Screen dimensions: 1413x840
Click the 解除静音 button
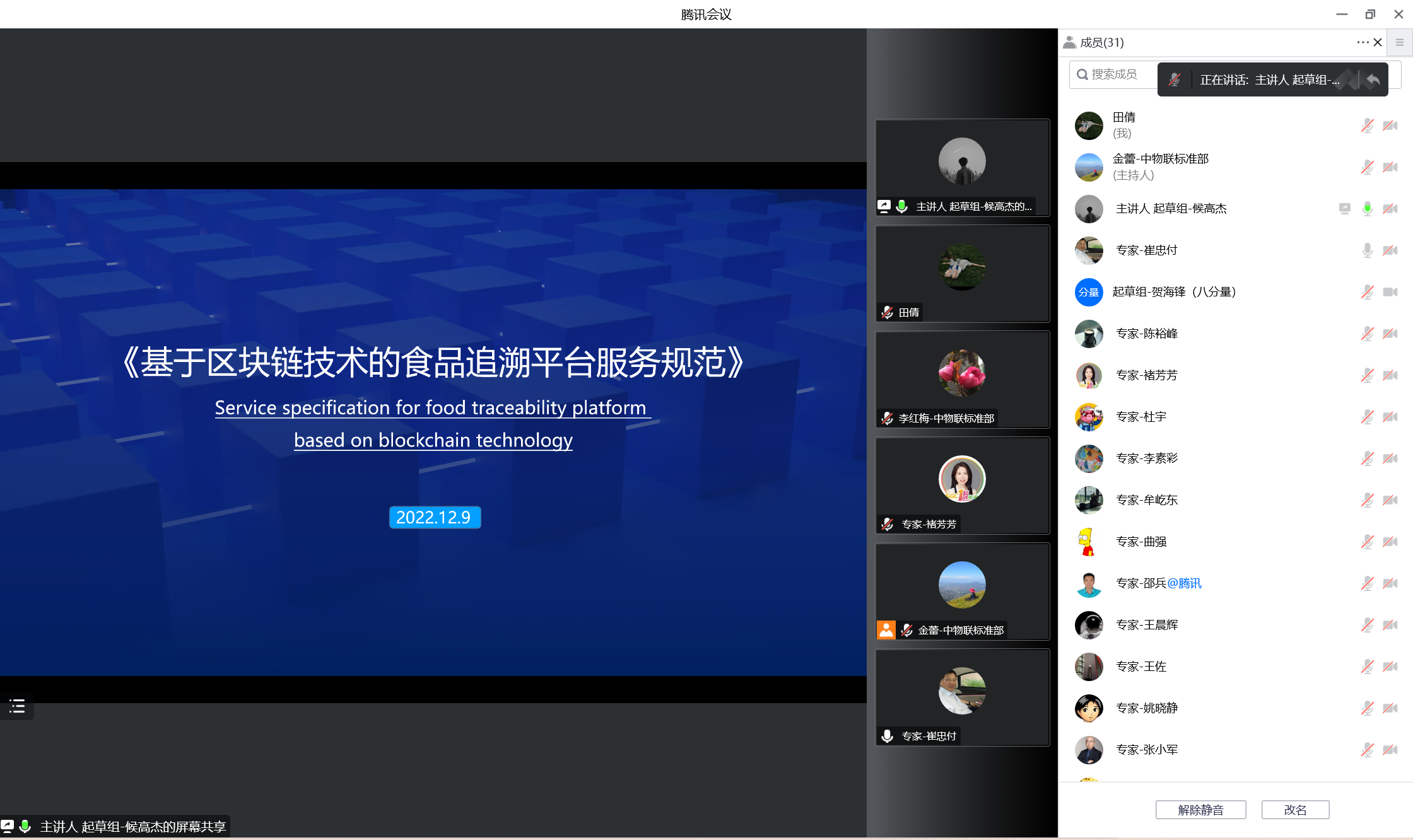coord(1200,810)
